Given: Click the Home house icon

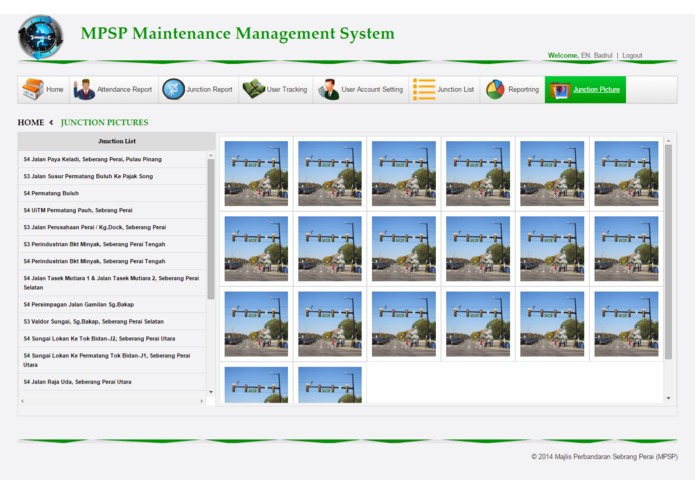Looking at the screenshot, I should coord(33,89).
